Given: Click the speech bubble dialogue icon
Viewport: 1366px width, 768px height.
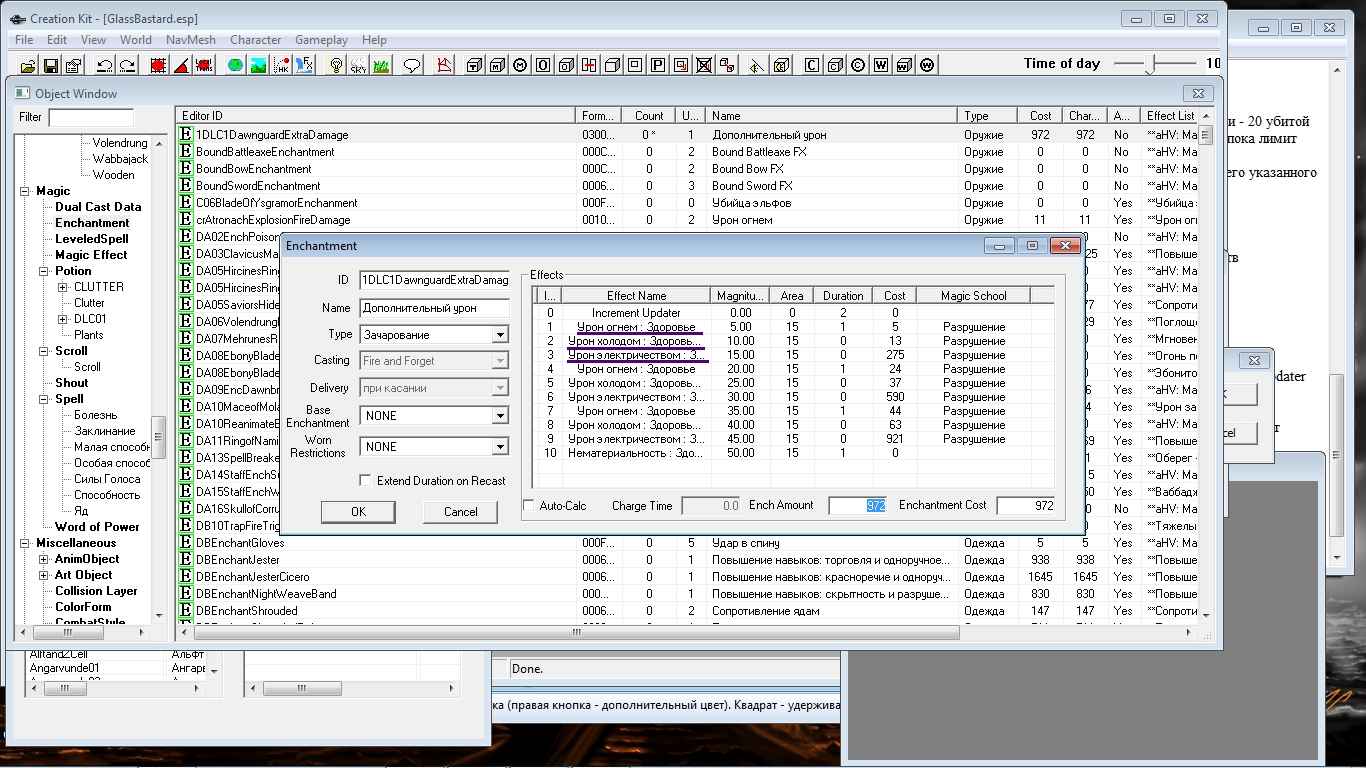Looking at the screenshot, I should [411, 66].
